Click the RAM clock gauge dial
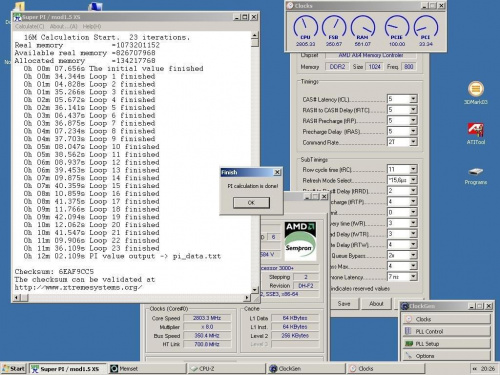 click(x=363, y=27)
